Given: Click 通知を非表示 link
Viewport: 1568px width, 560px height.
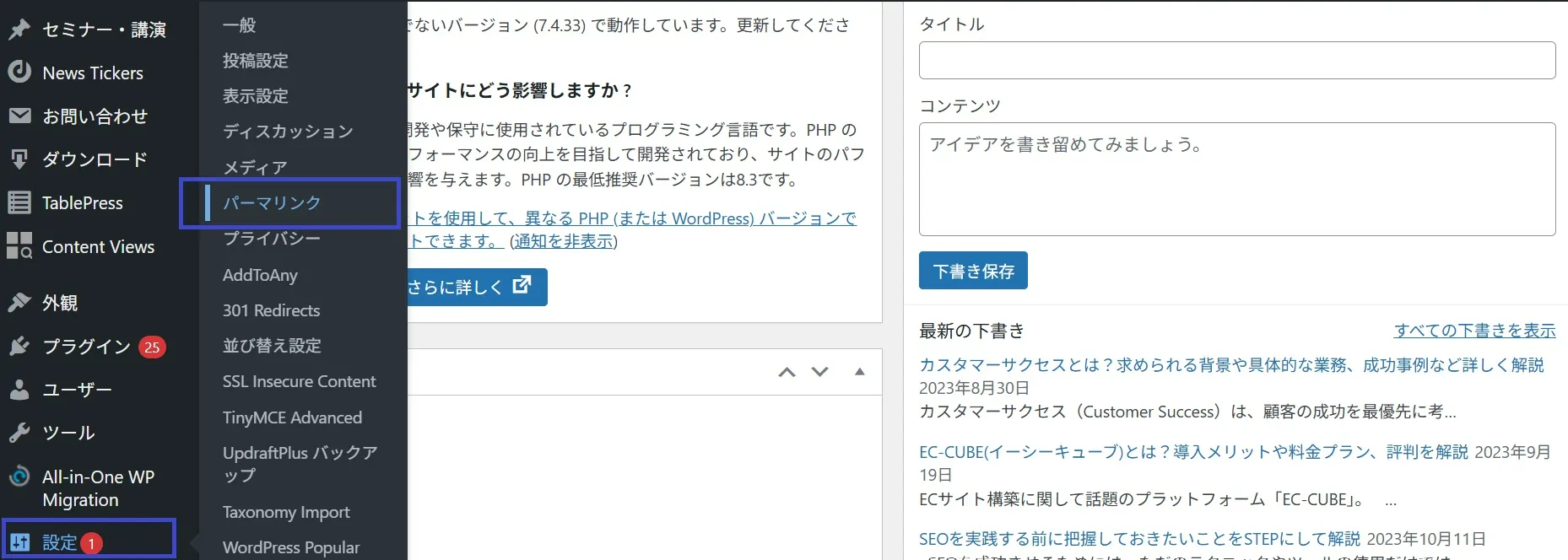Looking at the screenshot, I should point(564,241).
